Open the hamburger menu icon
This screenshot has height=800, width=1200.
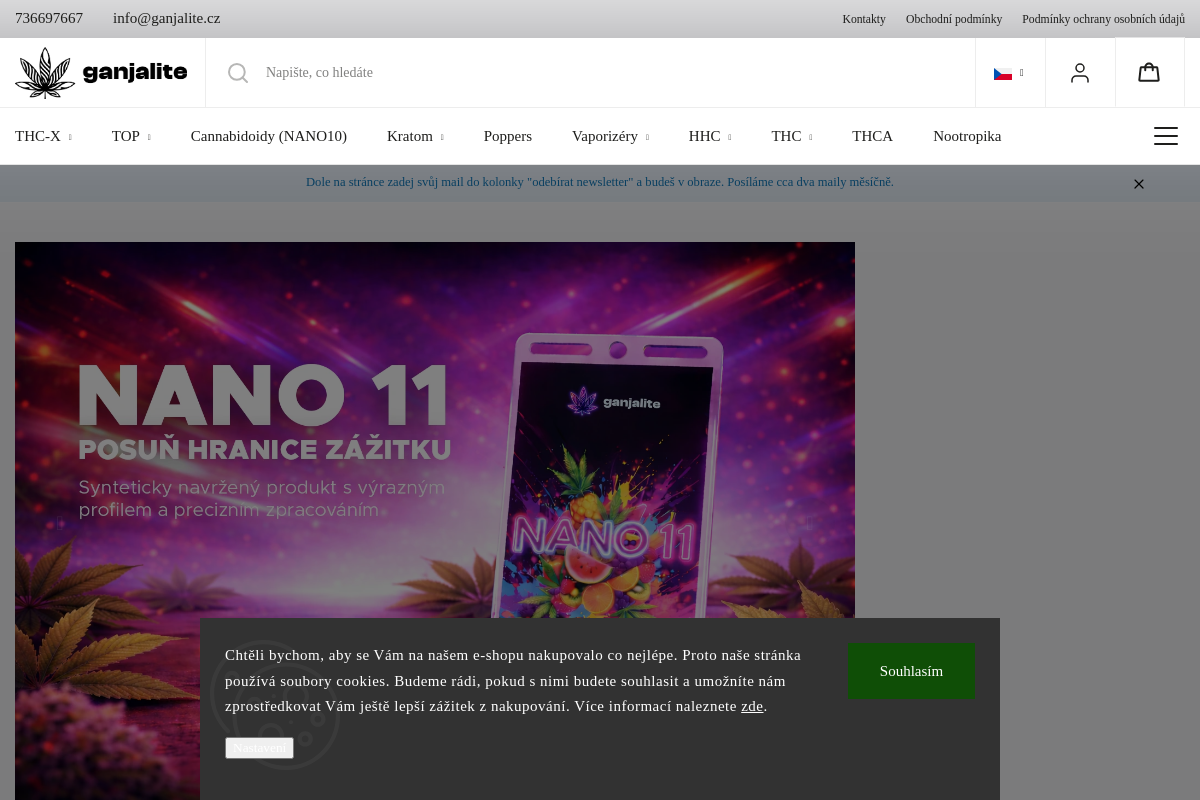click(x=1166, y=136)
